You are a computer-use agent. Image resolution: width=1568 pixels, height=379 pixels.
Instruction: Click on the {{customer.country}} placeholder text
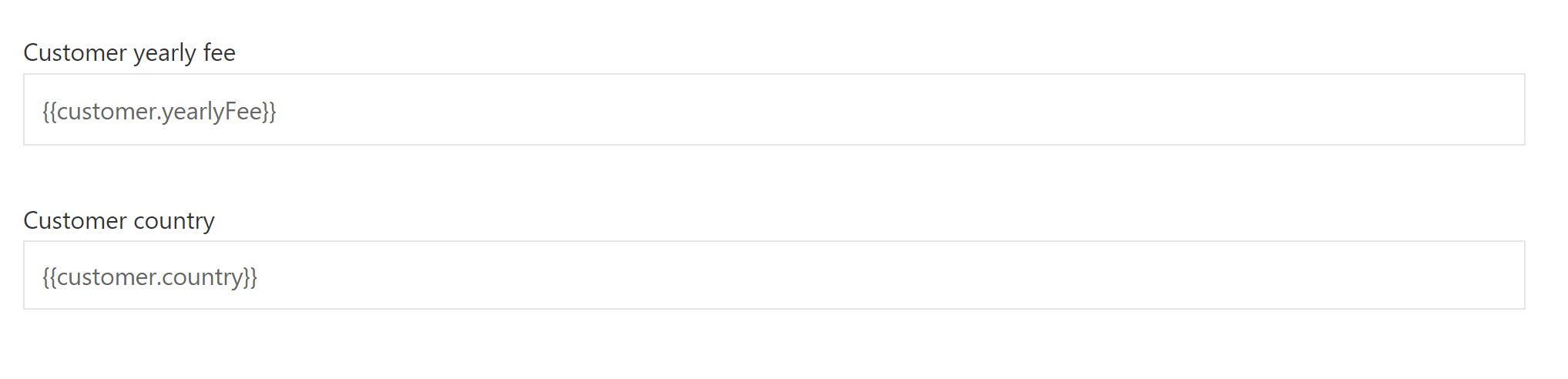[x=150, y=277]
